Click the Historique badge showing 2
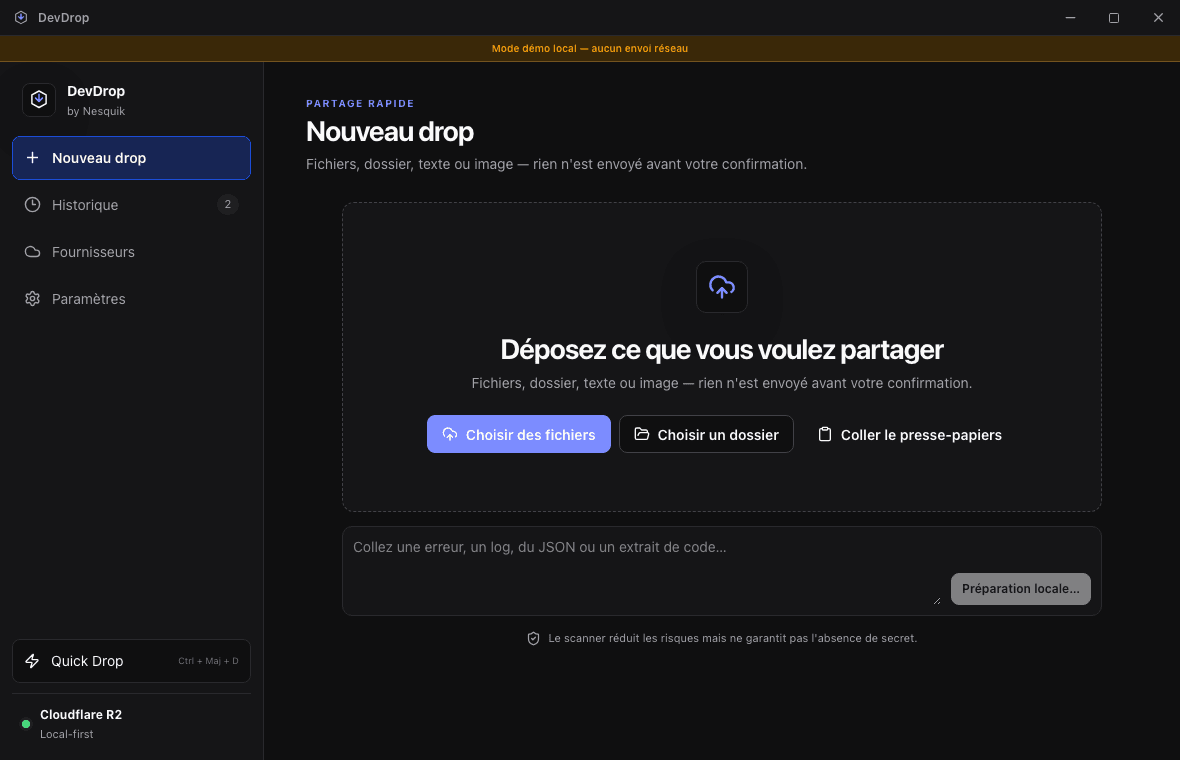Screen dimensions: 1180x760 coord(228,205)
